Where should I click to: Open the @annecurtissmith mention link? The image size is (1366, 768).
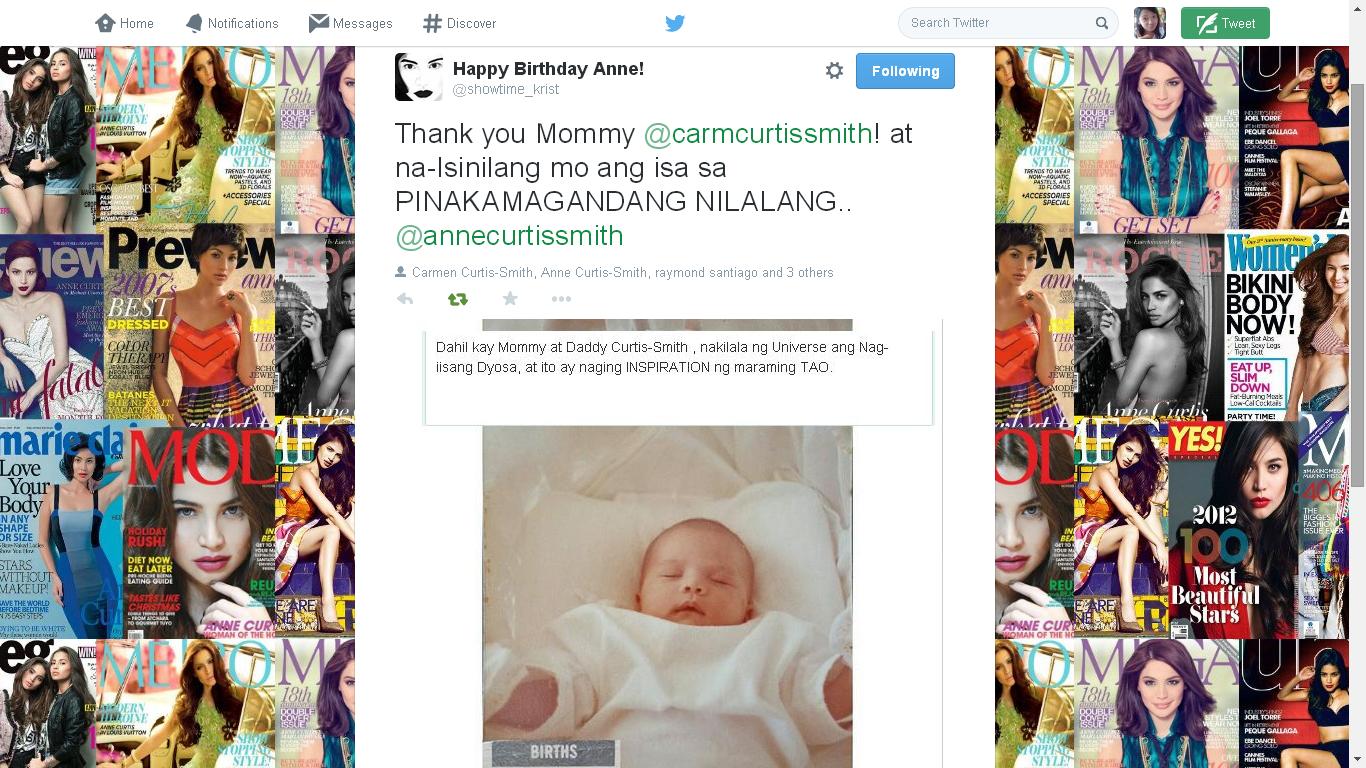tap(509, 236)
